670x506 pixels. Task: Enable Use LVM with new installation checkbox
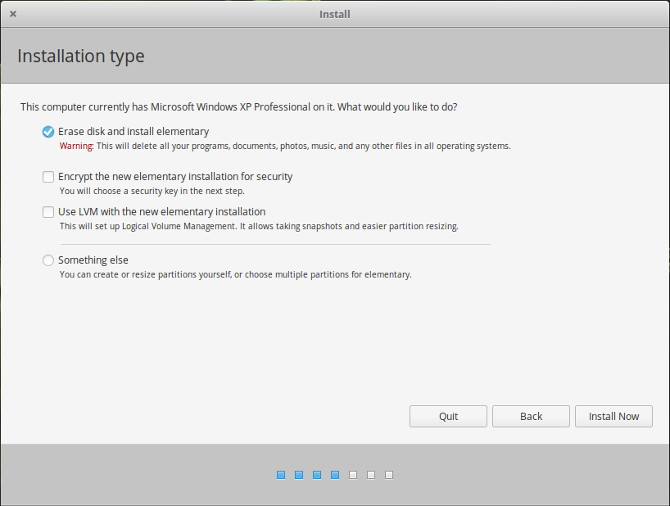pyautogui.click(x=48, y=212)
